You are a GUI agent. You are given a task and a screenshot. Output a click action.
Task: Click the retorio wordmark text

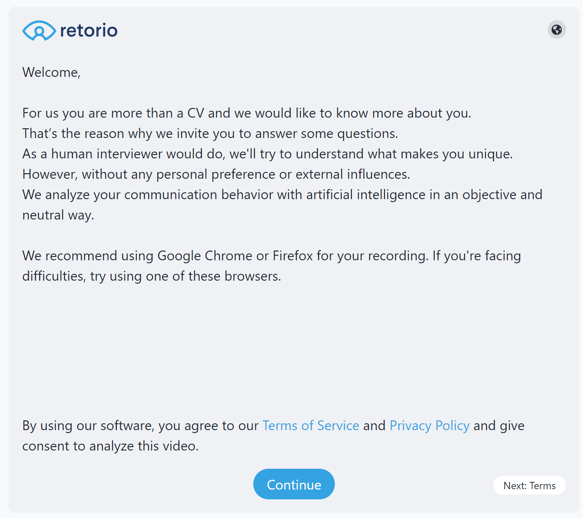pyautogui.click(x=88, y=30)
